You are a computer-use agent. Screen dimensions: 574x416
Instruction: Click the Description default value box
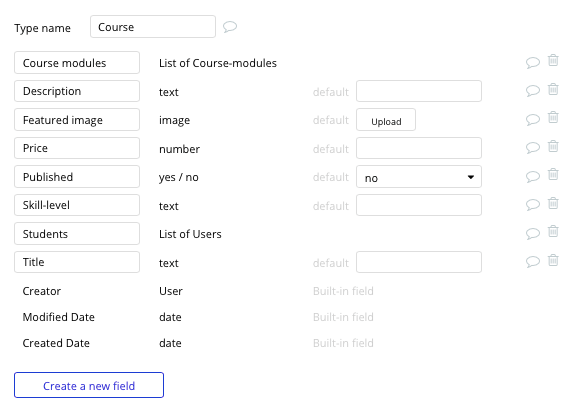[419, 91]
